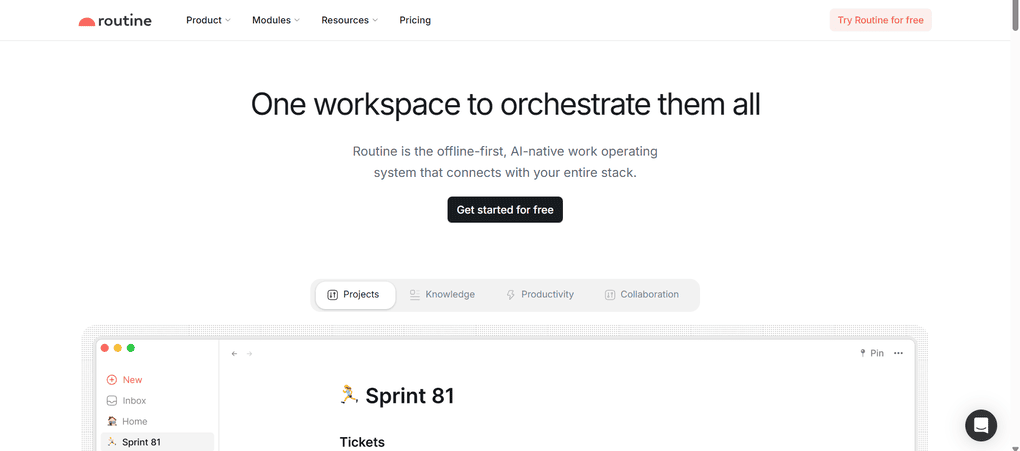Select Sprint 81 in the sidebar
The image size is (1020, 451).
click(157, 442)
